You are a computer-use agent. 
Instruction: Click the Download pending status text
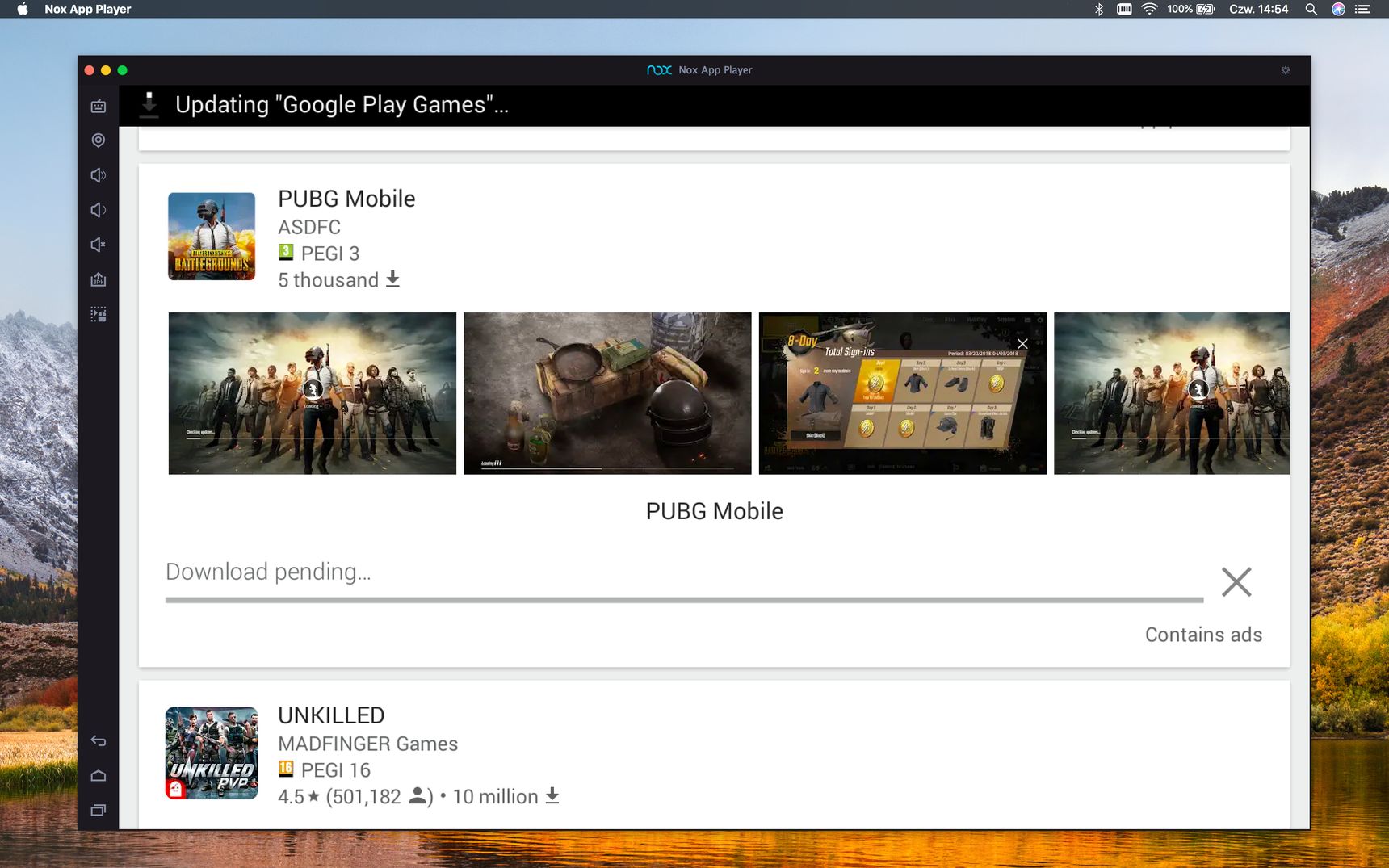(x=268, y=572)
